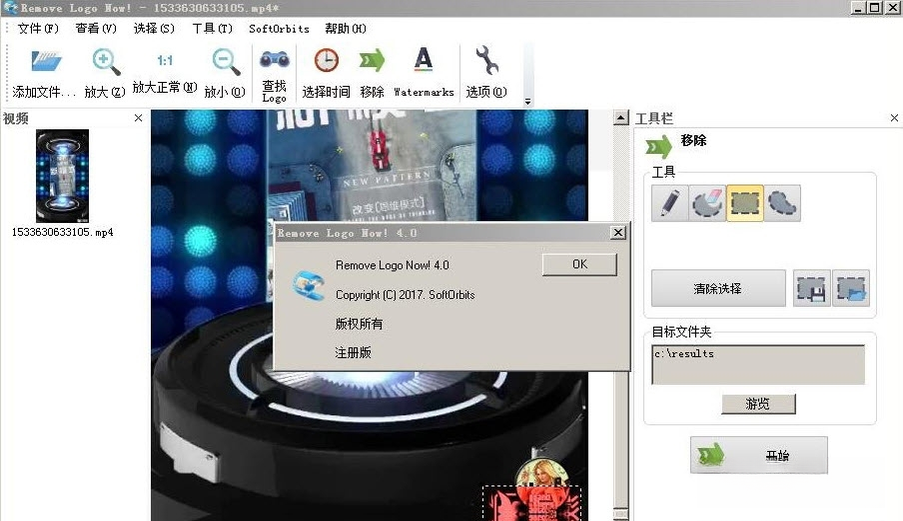The image size is (903, 521).
Task: Open Select Time clock tool
Action: coord(326,60)
